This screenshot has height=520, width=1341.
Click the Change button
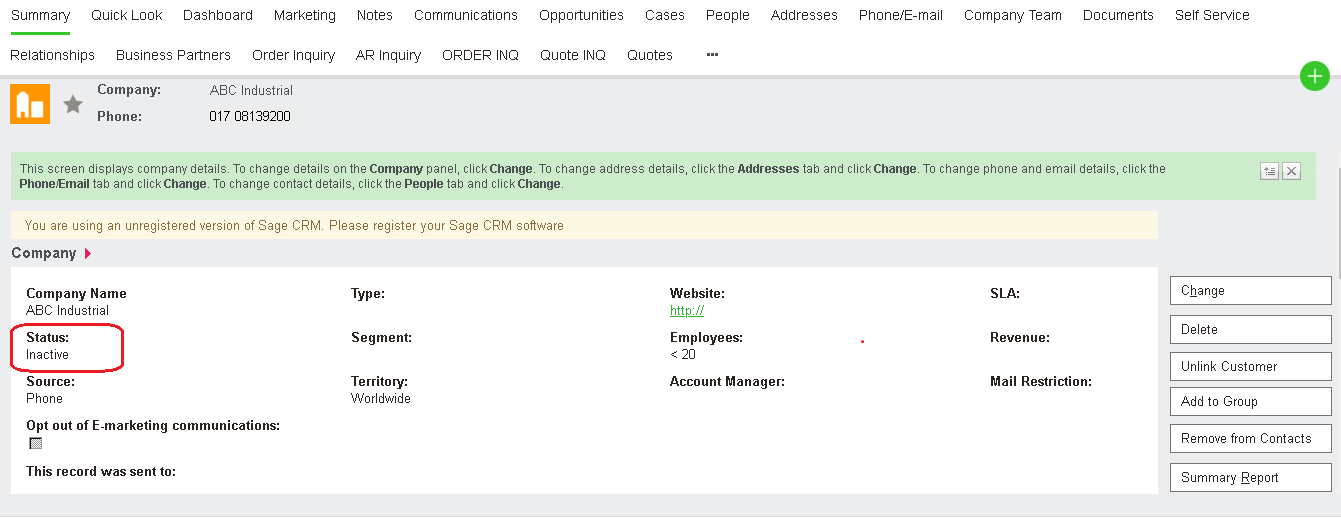pyautogui.click(x=1251, y=291)
